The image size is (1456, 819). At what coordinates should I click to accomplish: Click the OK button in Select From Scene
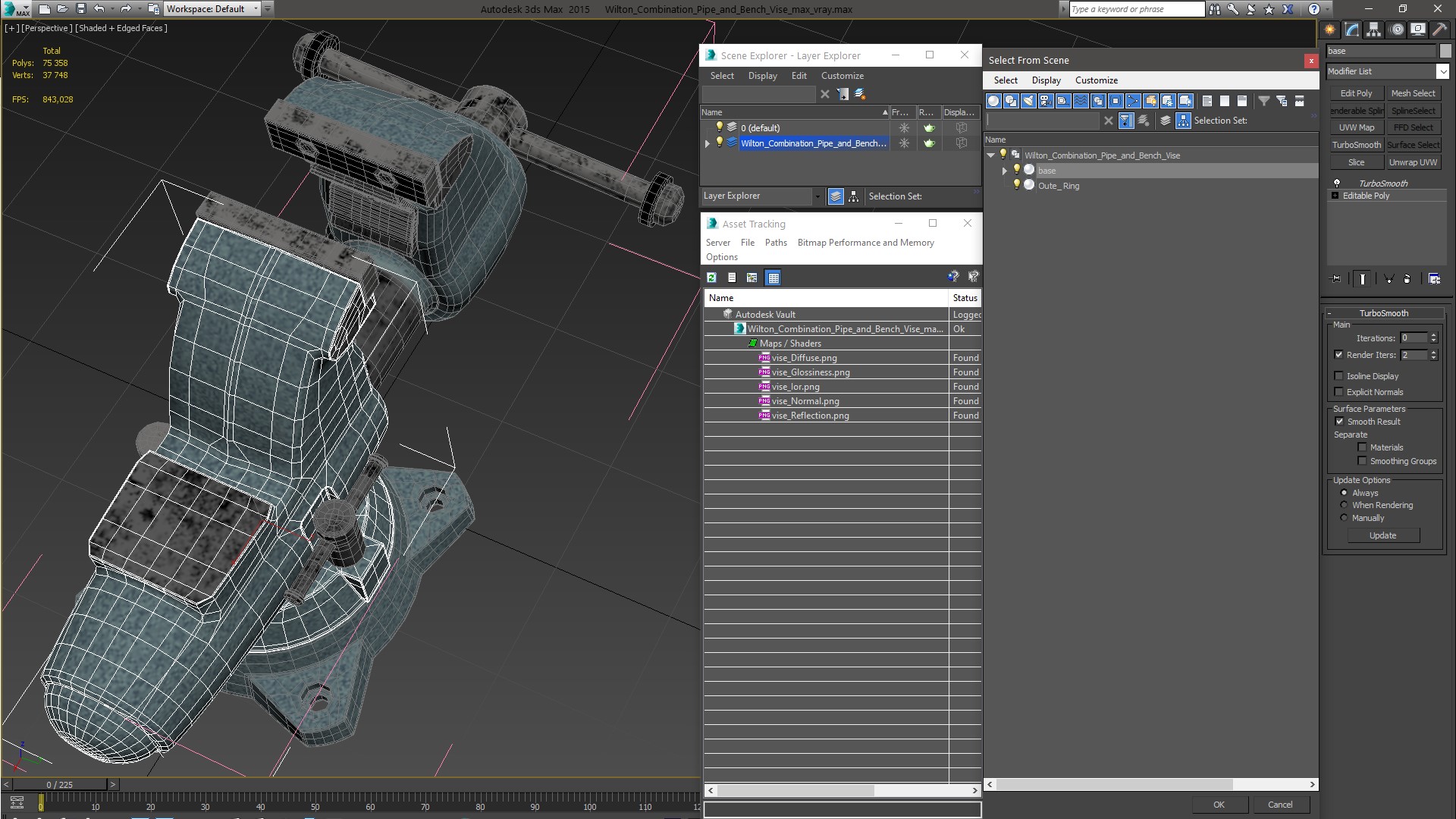coord(1219,805)
